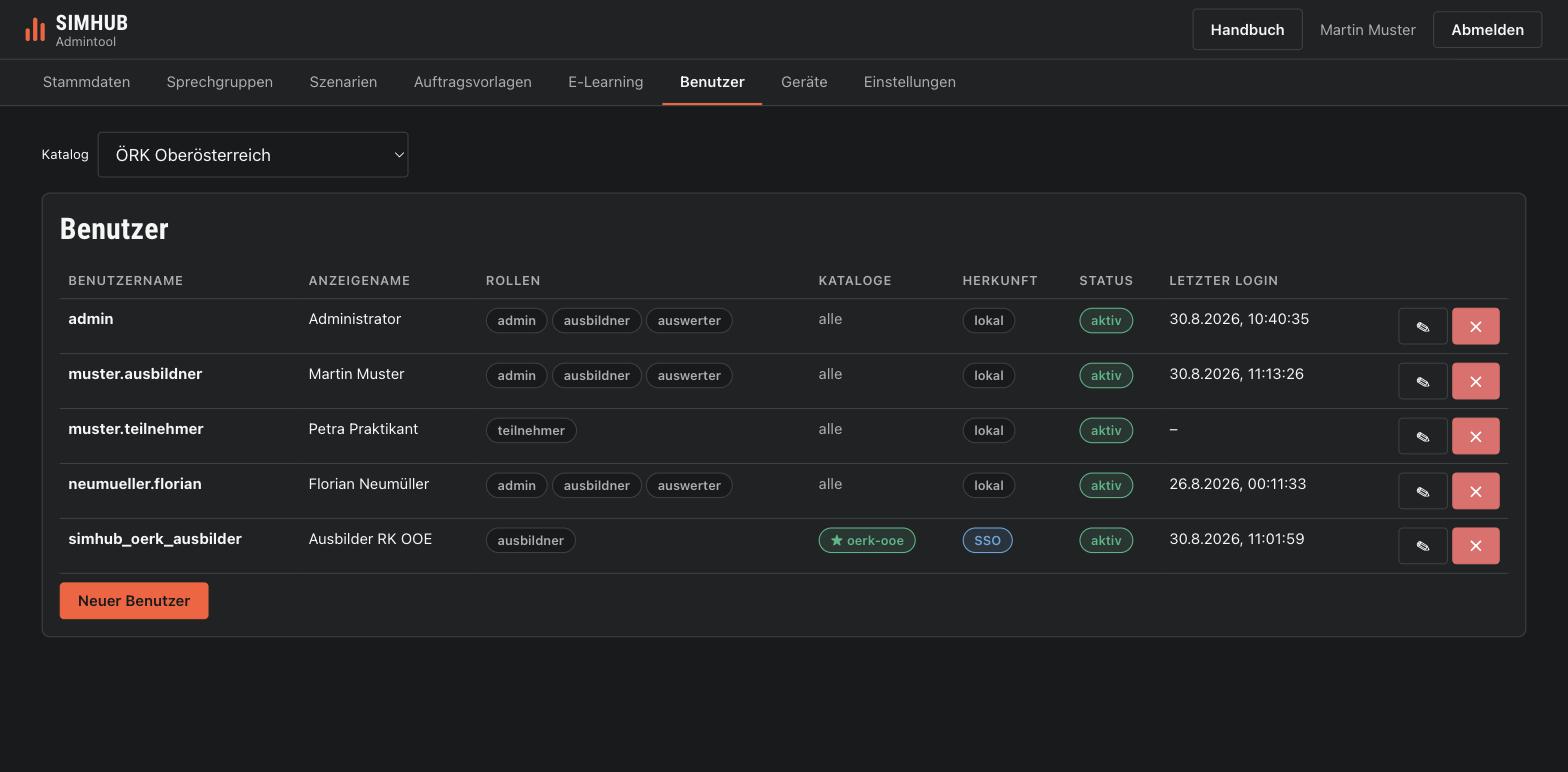Delete neumueller.florian with red X button
Viewport: 1568px width, 772px height.
1475,491
